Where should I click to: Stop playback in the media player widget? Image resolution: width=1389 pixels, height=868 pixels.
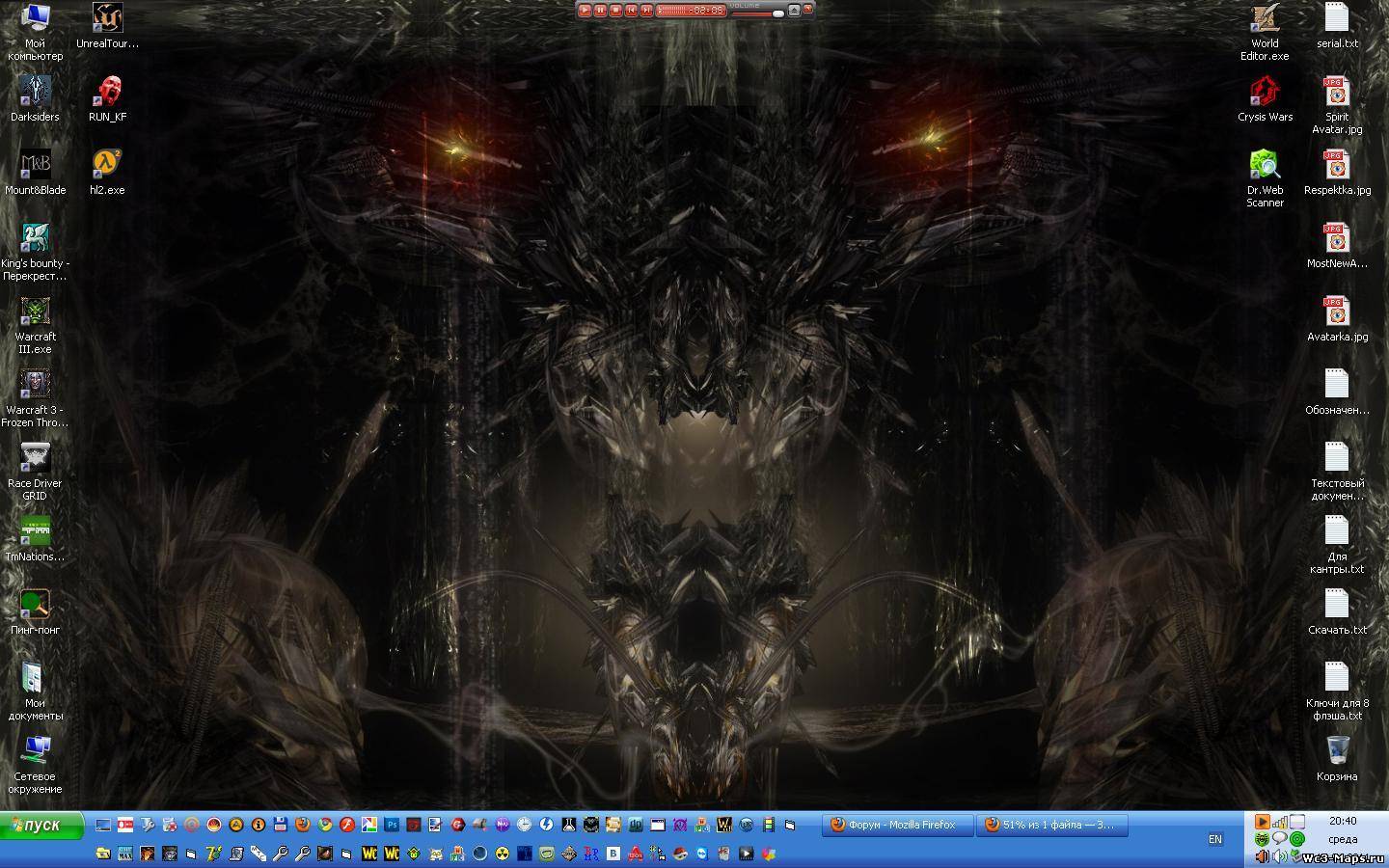[615, 11]
